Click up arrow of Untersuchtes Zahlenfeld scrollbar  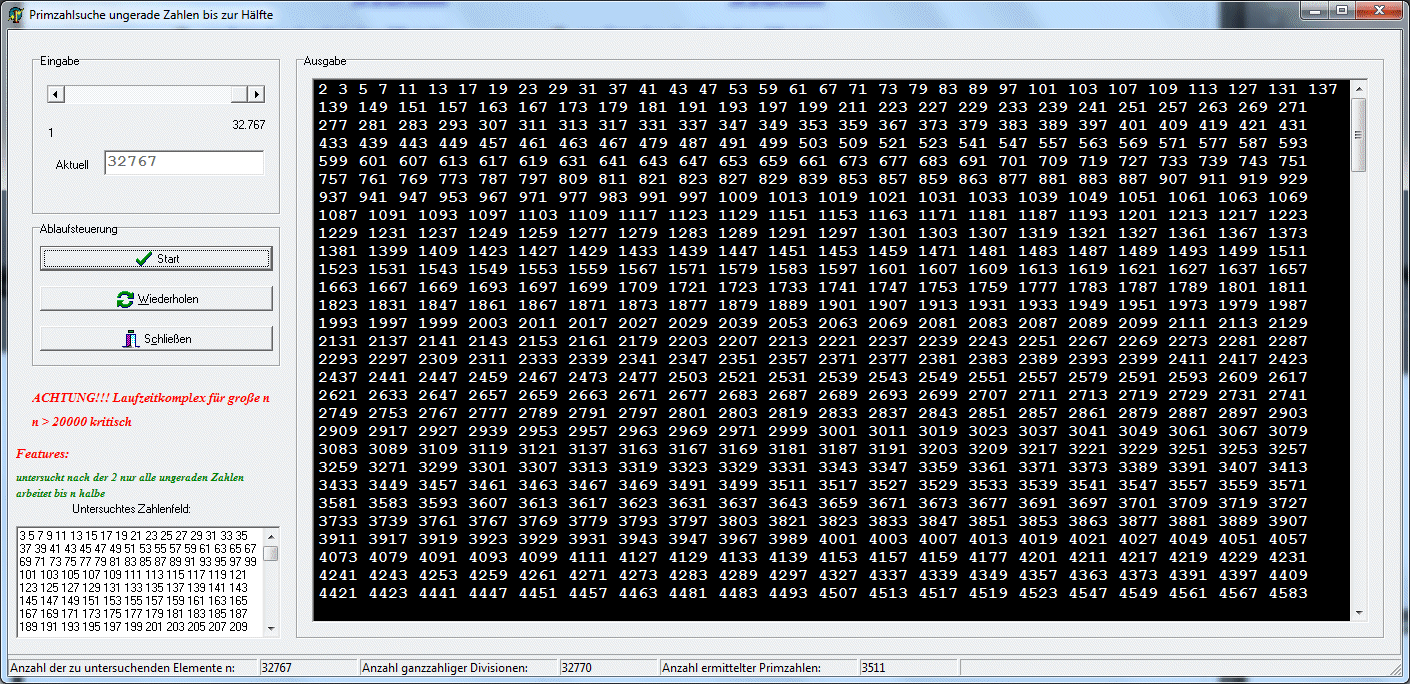click(271, 535)
